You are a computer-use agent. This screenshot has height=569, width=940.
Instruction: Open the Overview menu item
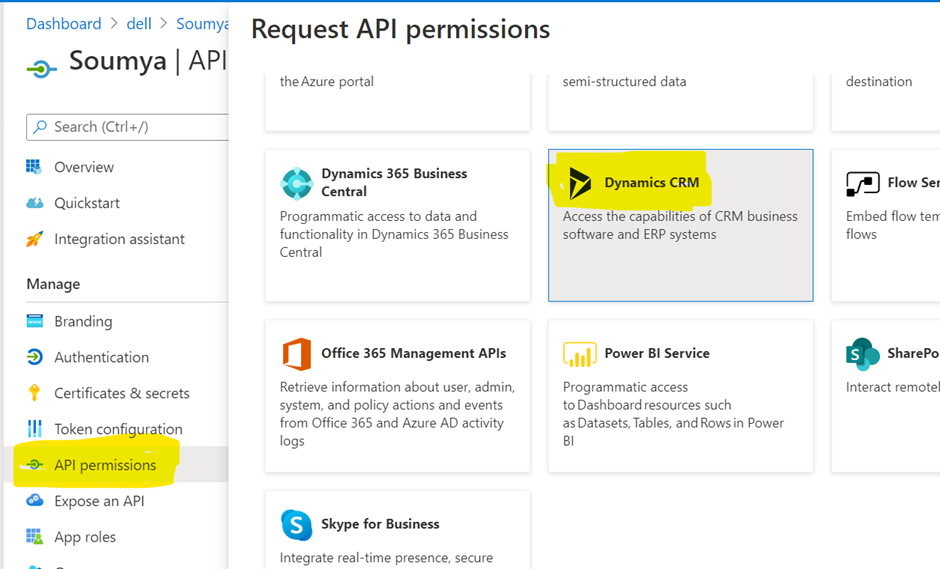pyautogui.click(x=84, y=167)
